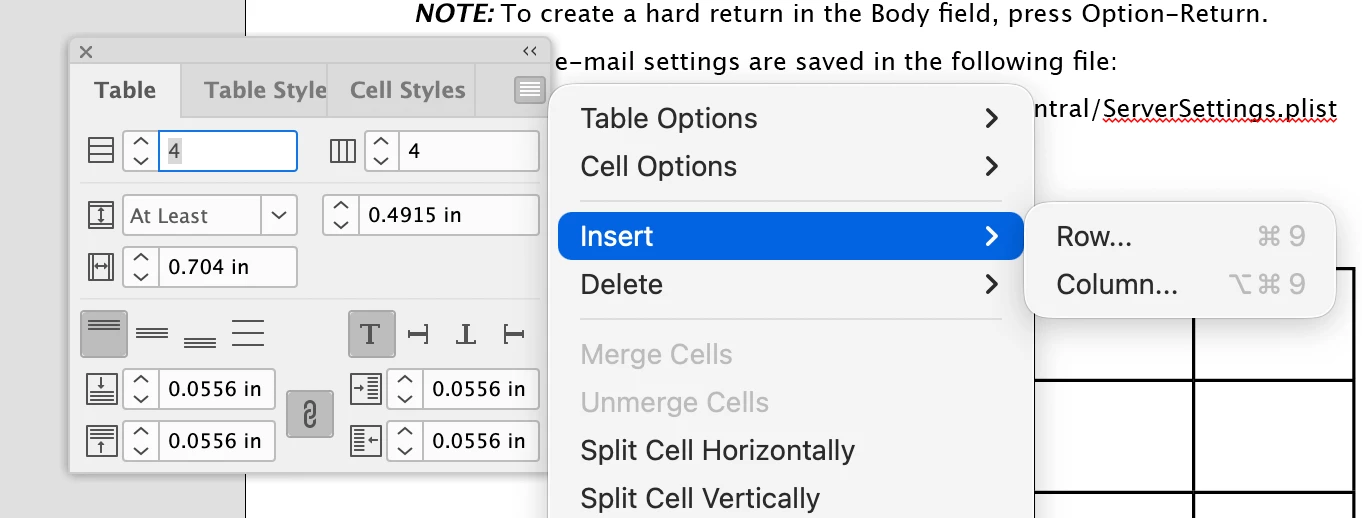Switch to the Cell Styles tab

click(408, 90)
